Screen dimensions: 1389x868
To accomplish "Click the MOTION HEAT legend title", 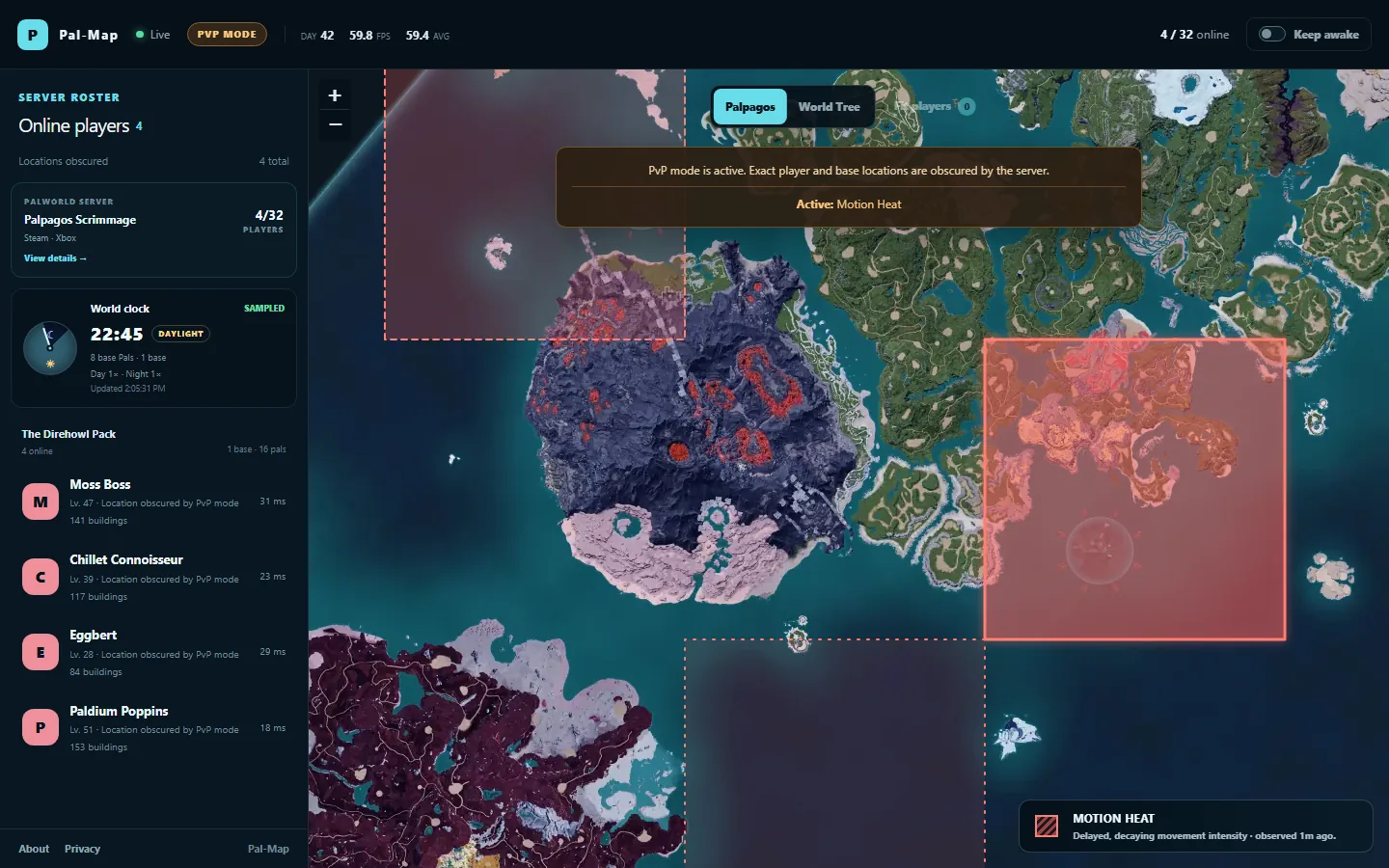I will [1113, 818].
